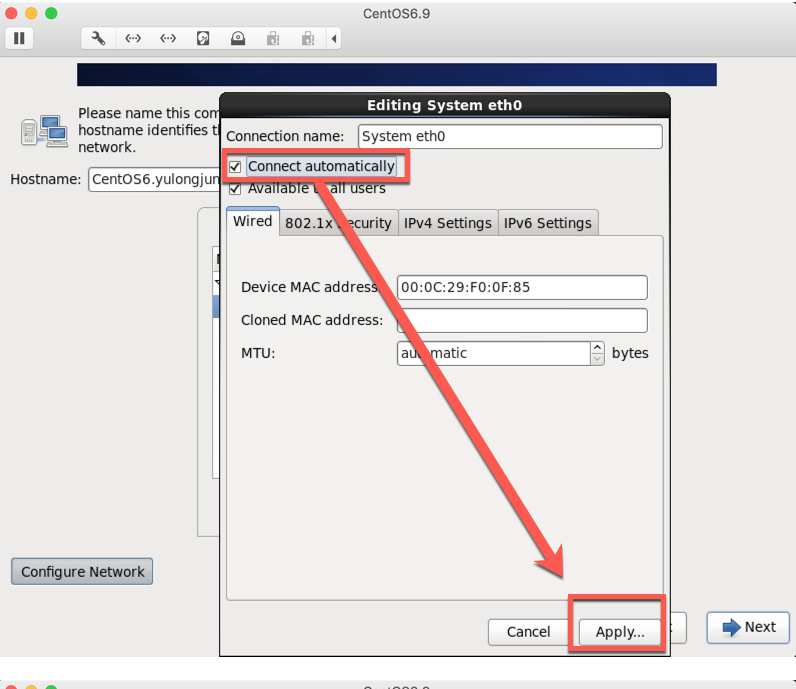Pause the virtual machine
The image size is (796, 689).
19,38
